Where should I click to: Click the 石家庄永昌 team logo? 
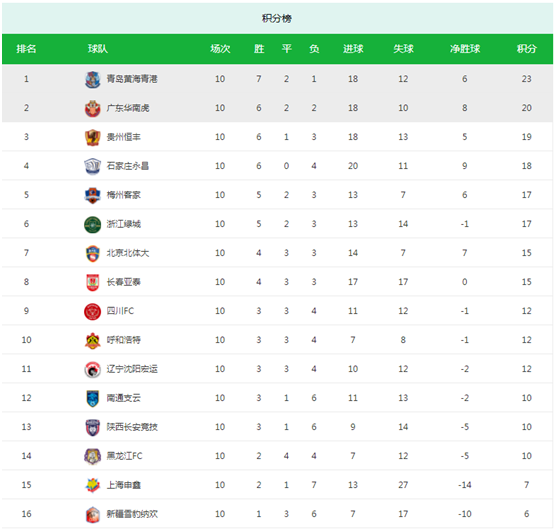tap(93, 167)
